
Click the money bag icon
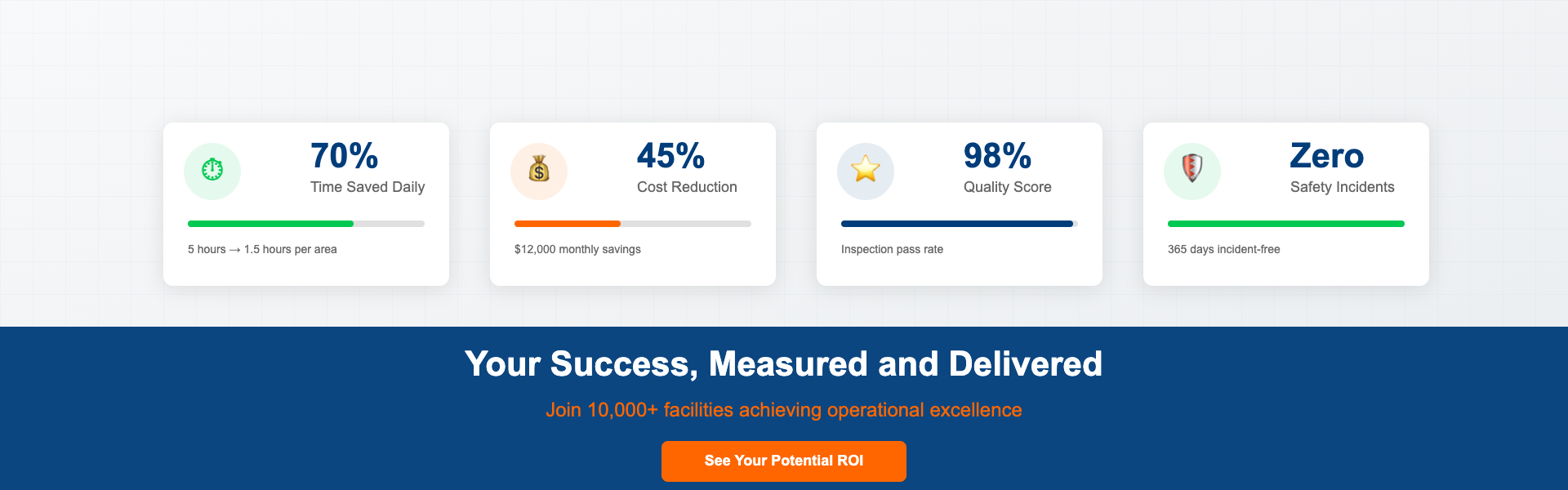(x=539, y=171)
